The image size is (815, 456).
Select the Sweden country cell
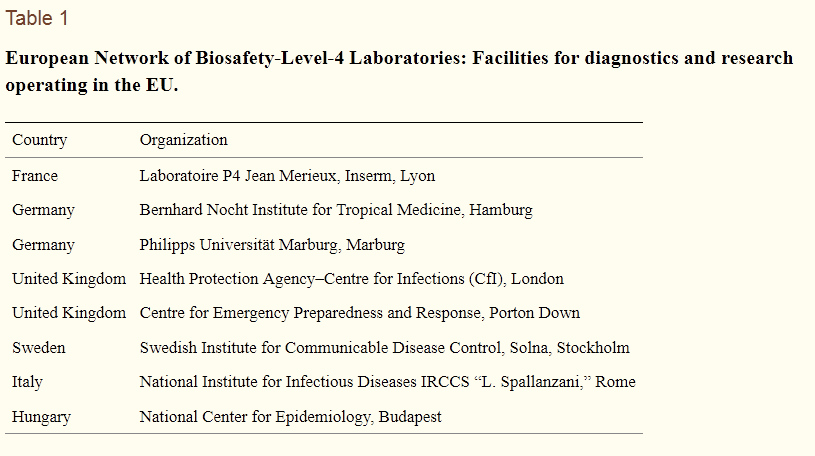[39, 348]
